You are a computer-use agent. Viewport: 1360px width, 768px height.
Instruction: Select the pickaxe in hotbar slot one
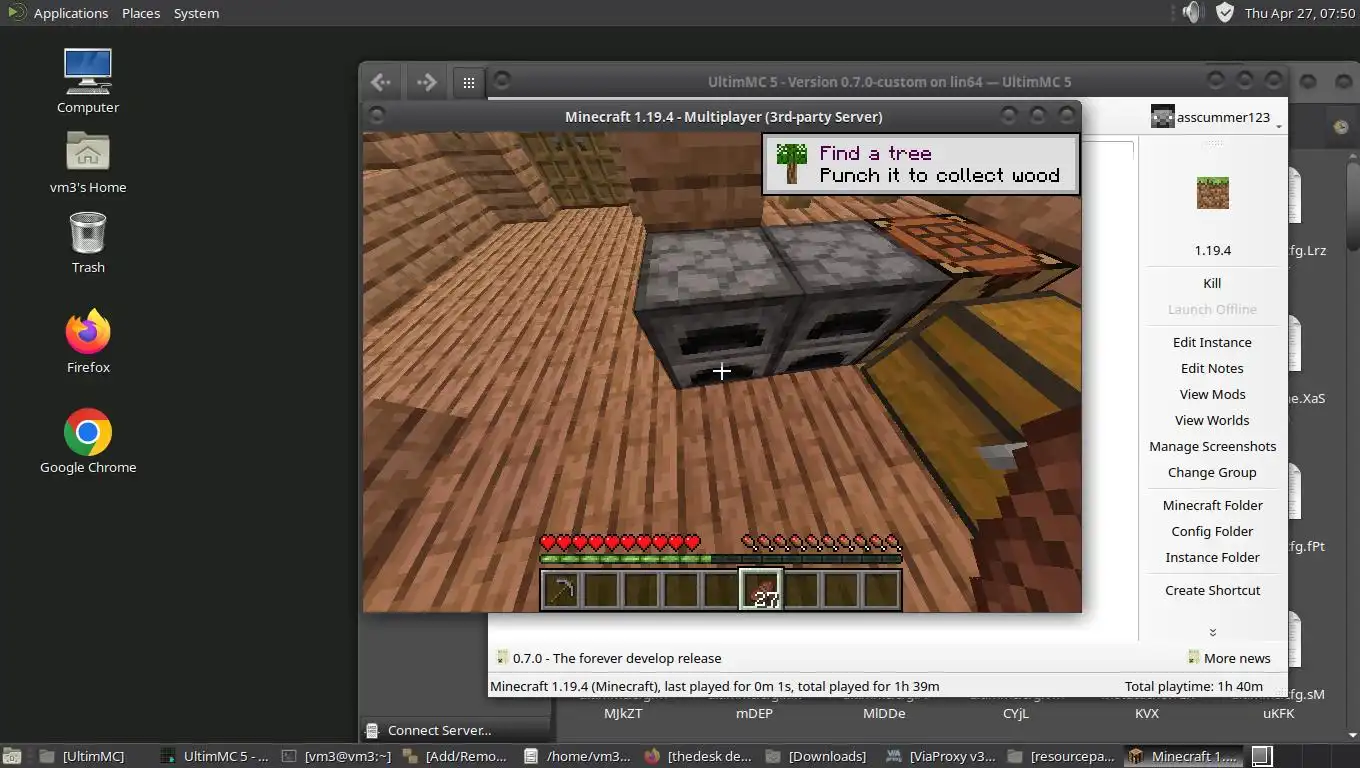point(561,590)
